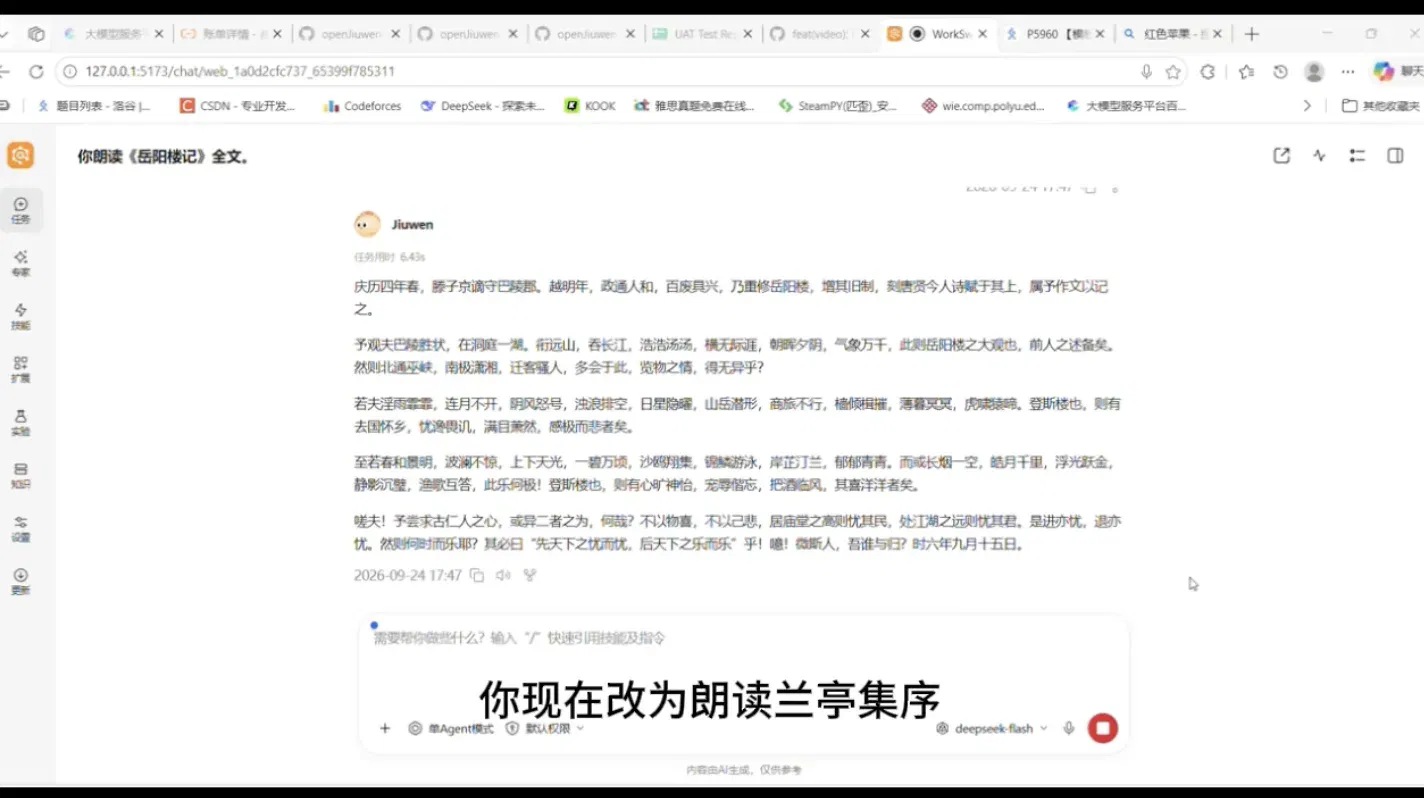
Task: Play the reply aloud with the speaker icon
Action: coord(503,575)
